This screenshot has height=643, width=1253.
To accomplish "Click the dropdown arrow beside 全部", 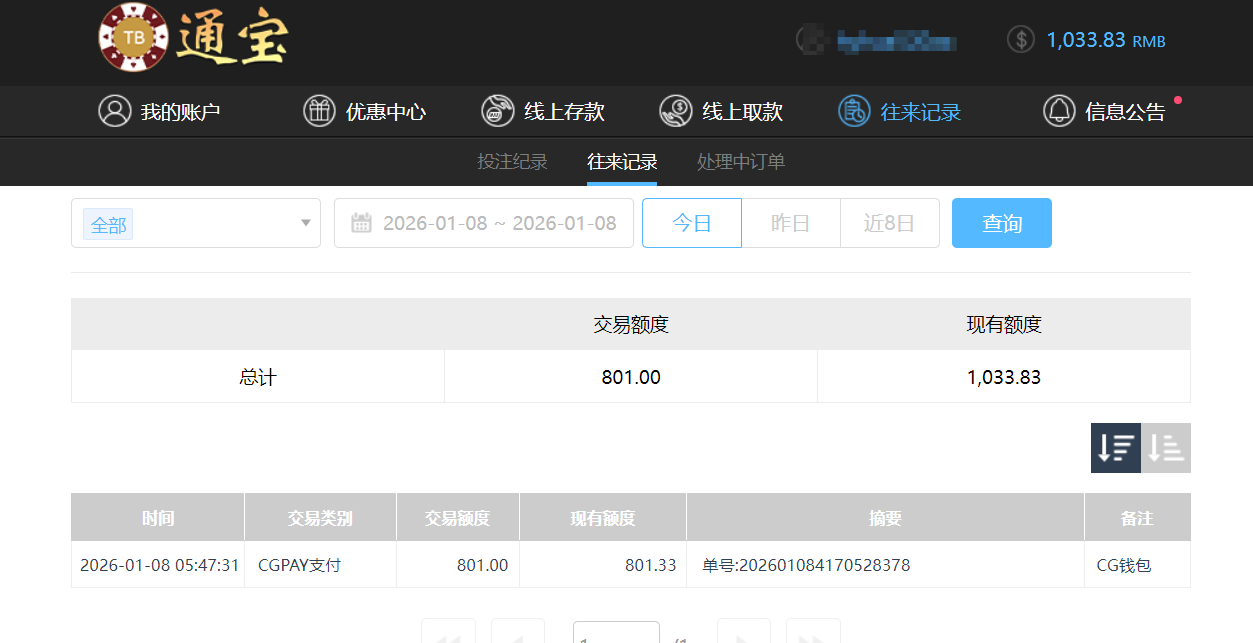I will [x=306, y=223].
